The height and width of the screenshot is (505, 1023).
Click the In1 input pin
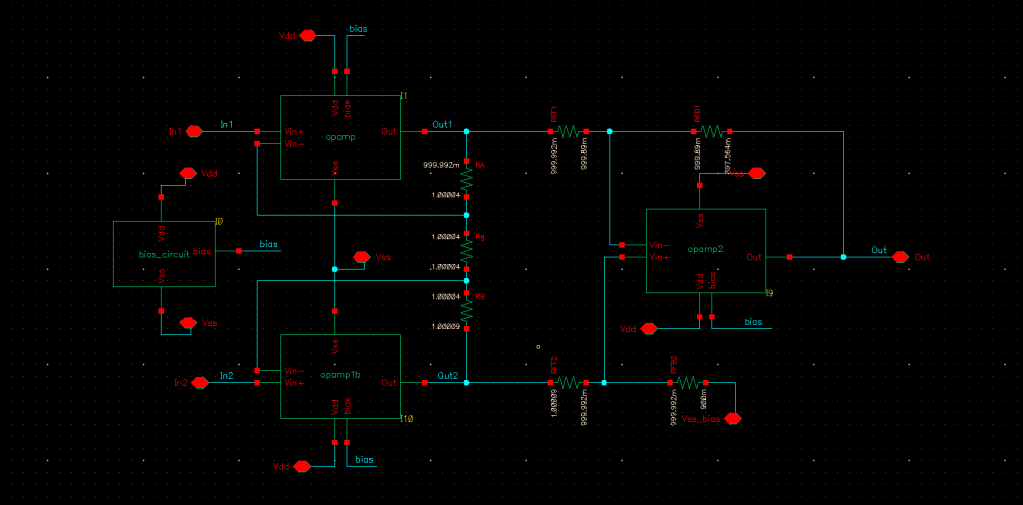point(195,131)
